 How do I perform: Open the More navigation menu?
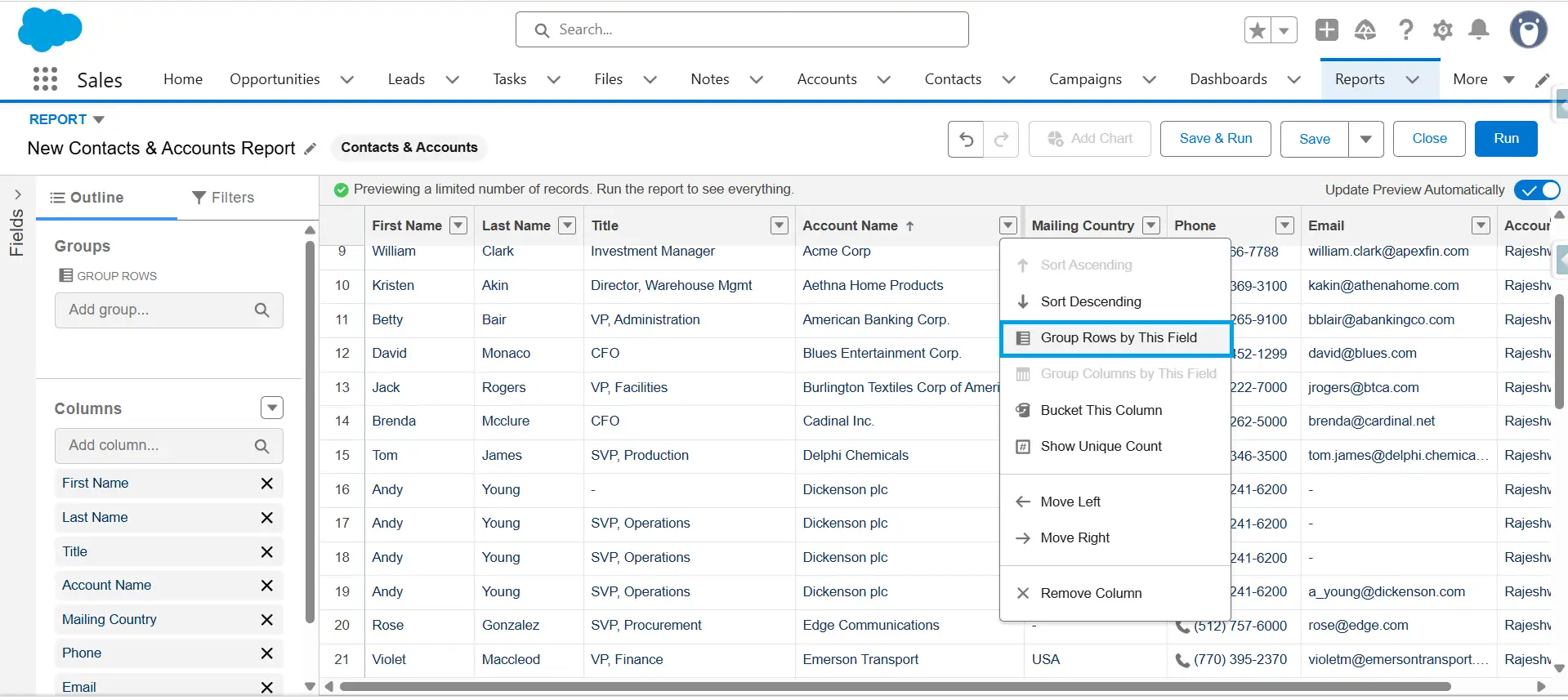coord(1484,79)
